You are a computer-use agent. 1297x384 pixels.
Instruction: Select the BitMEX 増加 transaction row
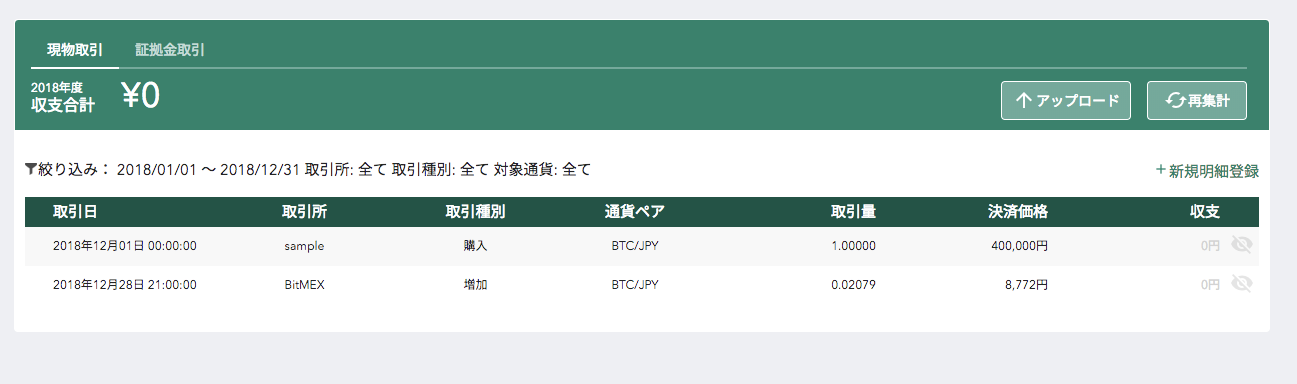coord(642,285)
